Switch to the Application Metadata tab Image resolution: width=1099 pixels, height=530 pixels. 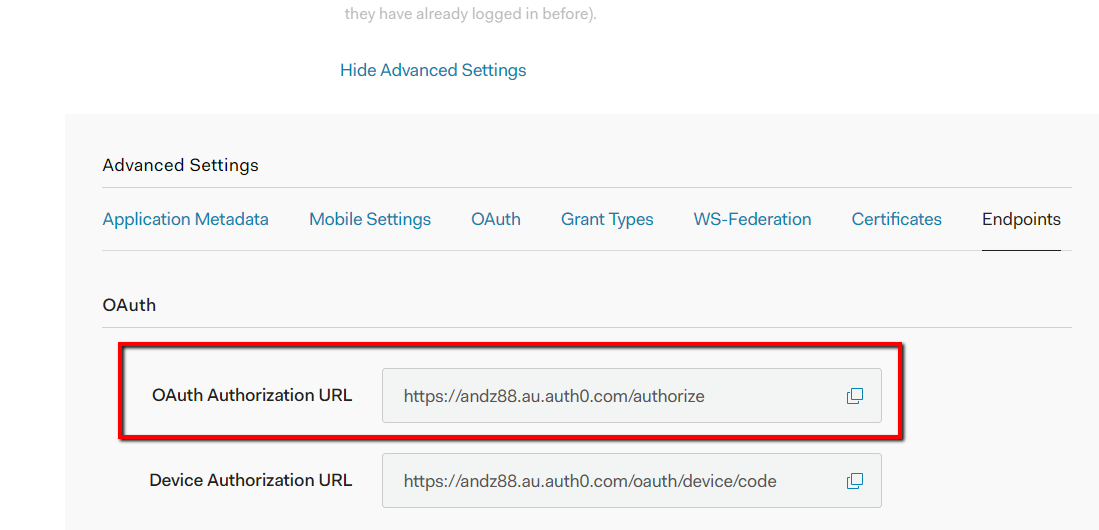pyautogui.click(x=185, y=219)
